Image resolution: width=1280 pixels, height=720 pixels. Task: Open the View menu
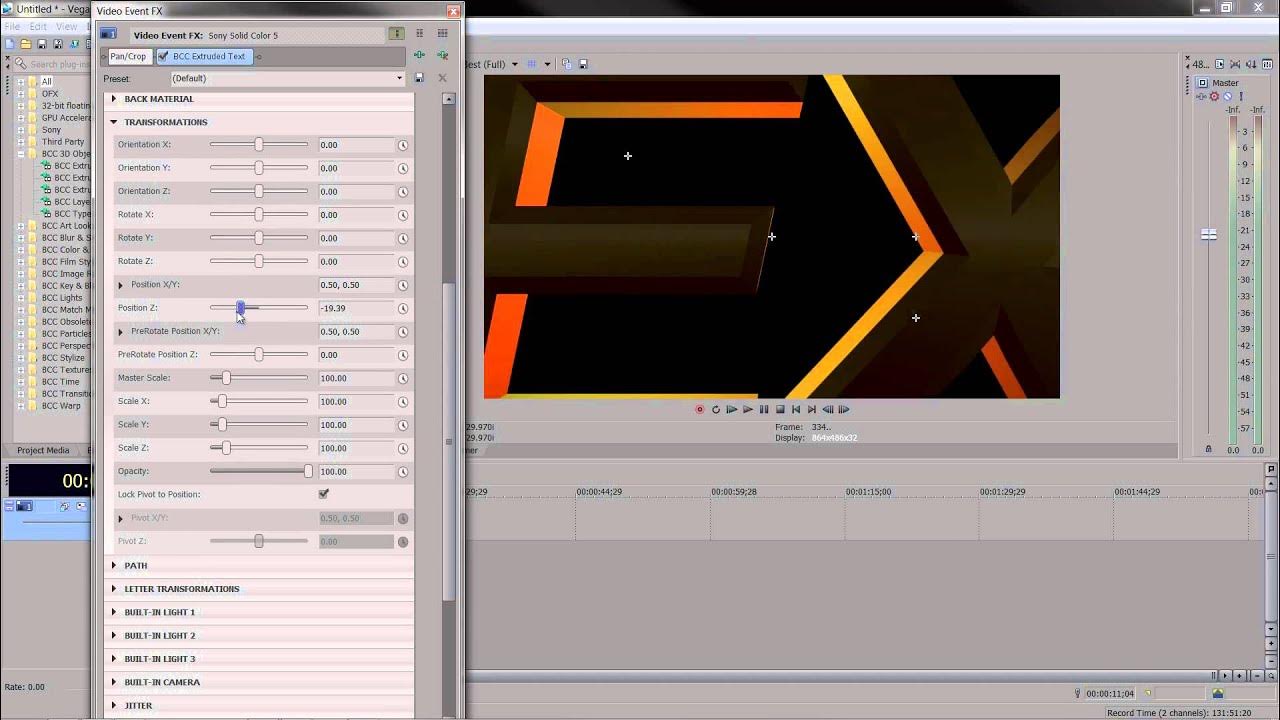point(67,26)
